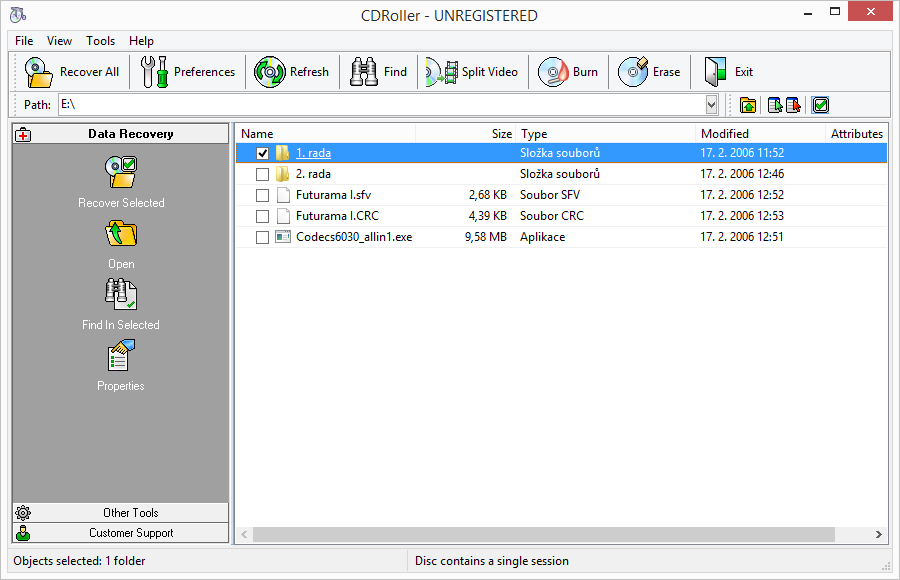
Task: Click the gear icon beside Other Tools
Action: click(x=24, y=512)
